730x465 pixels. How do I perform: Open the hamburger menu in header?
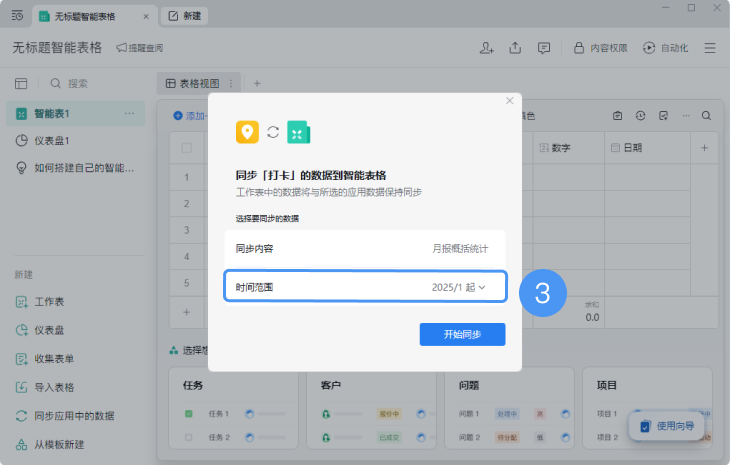pyautogui.click(x=710, y=48)
